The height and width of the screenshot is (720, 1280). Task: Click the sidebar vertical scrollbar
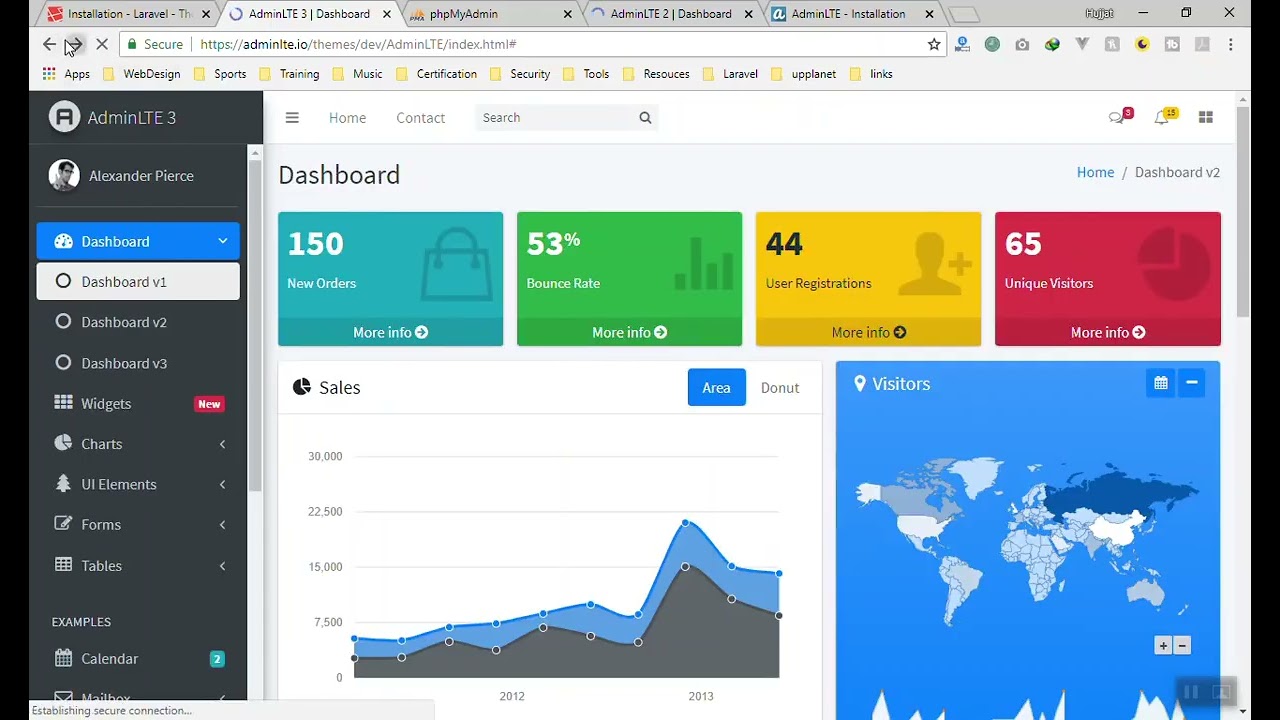[255, 325]
